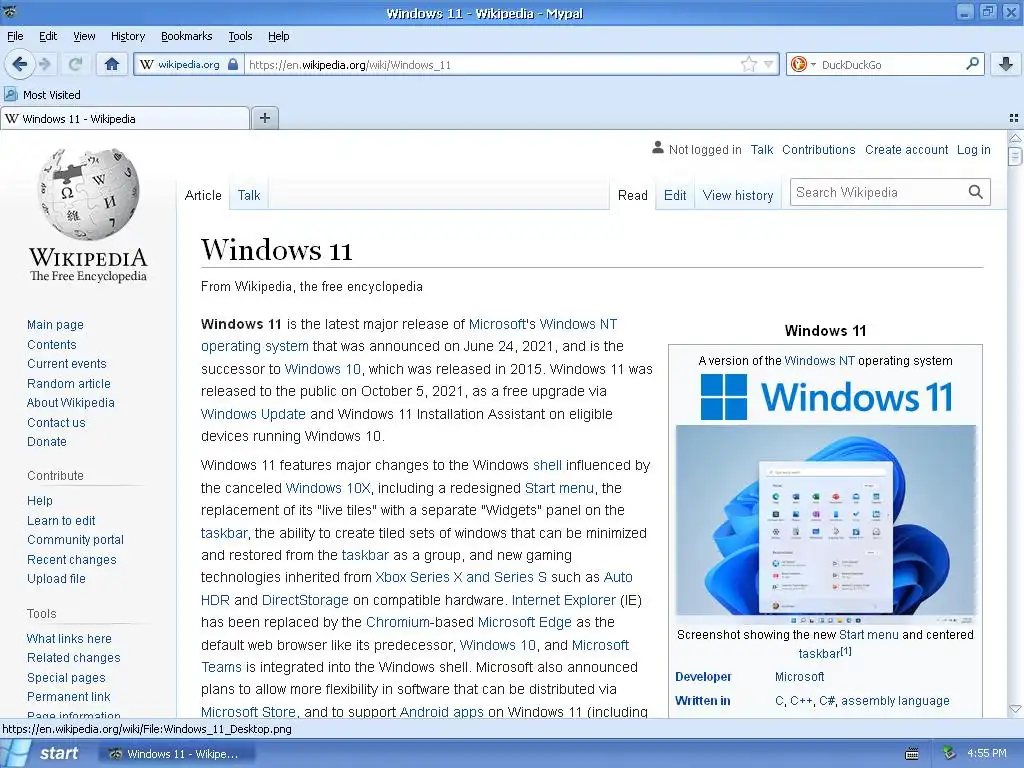
Task: Follow the DirectStorage article link
Action: pyautogui.click(x=305, y=600)
